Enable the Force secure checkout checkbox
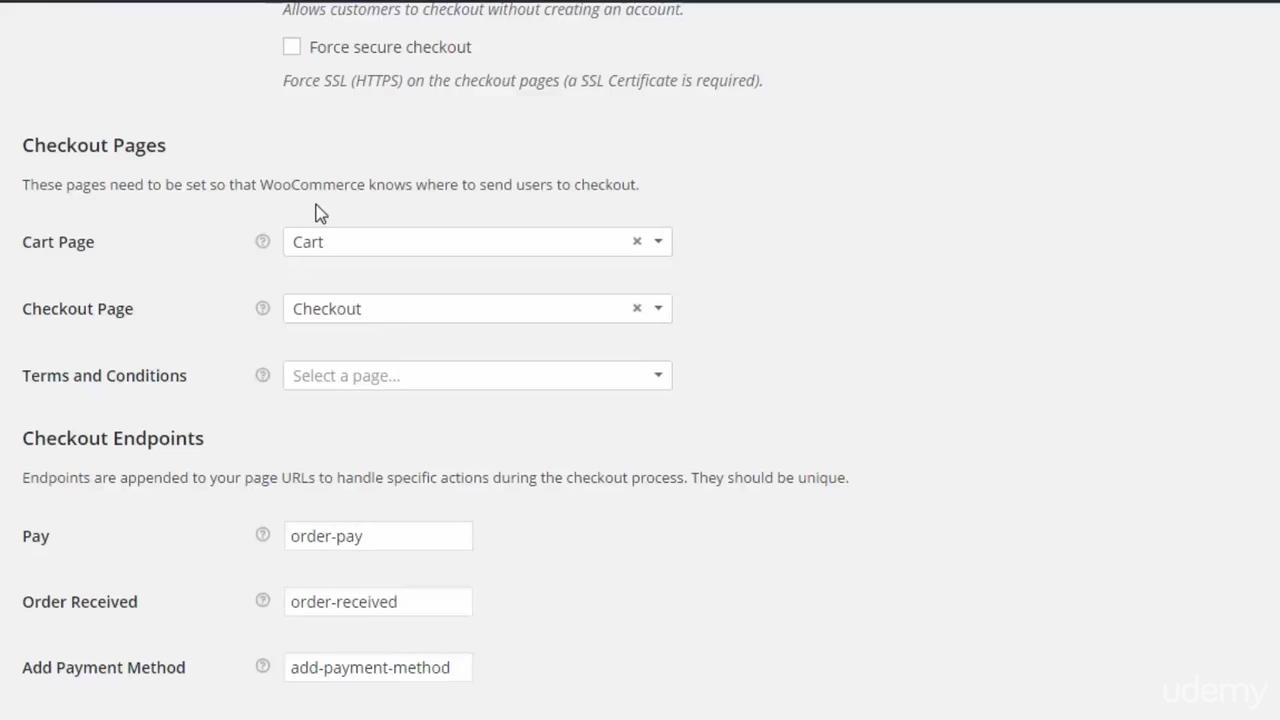Viewport: 1280px width, 720px height. (x=292, y=46)
